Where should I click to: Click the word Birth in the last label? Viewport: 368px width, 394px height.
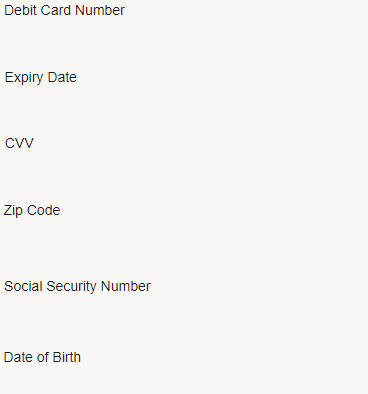click(x=67, y=357)
